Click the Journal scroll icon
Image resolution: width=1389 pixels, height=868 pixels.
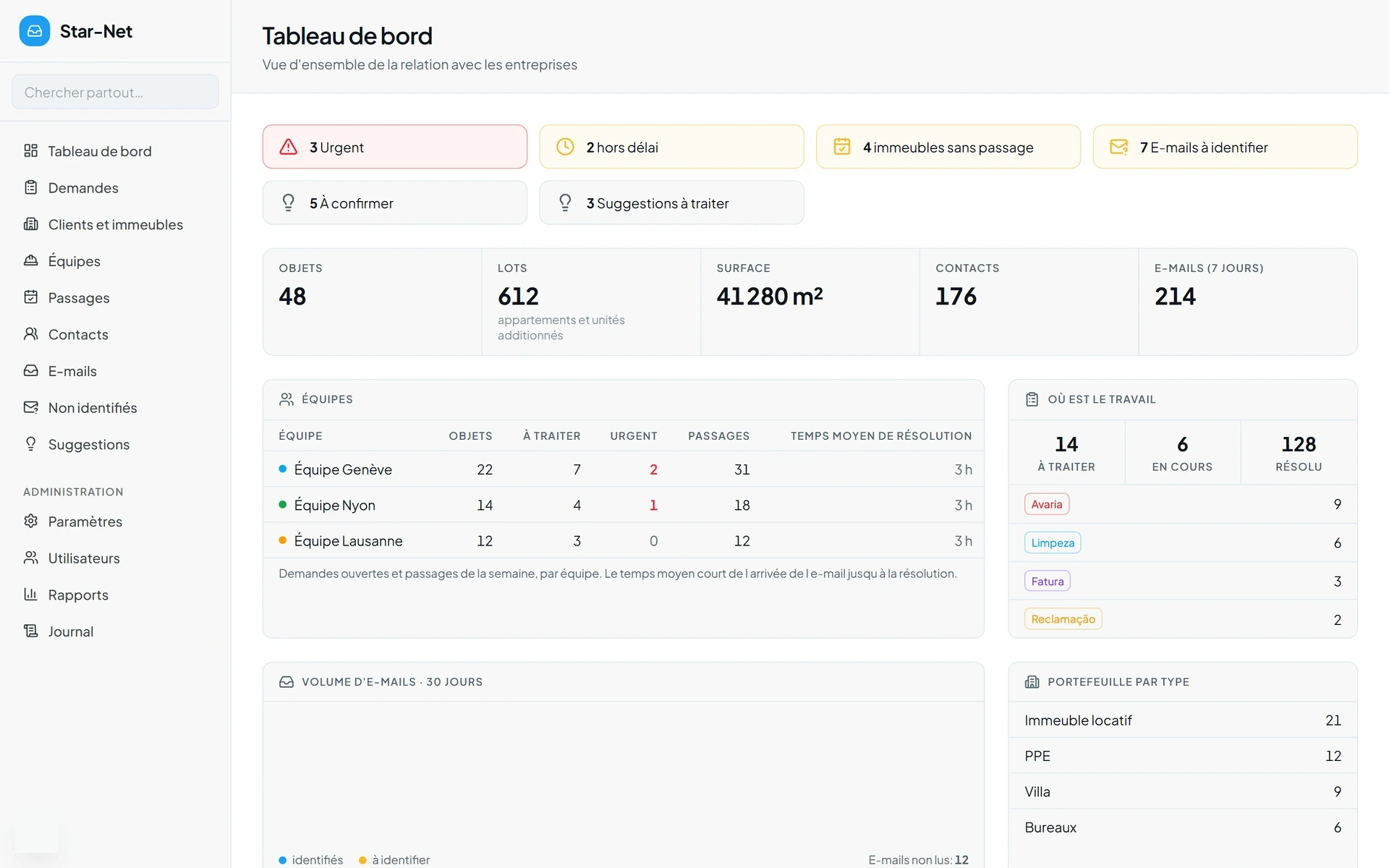click(x=30, y=631)
